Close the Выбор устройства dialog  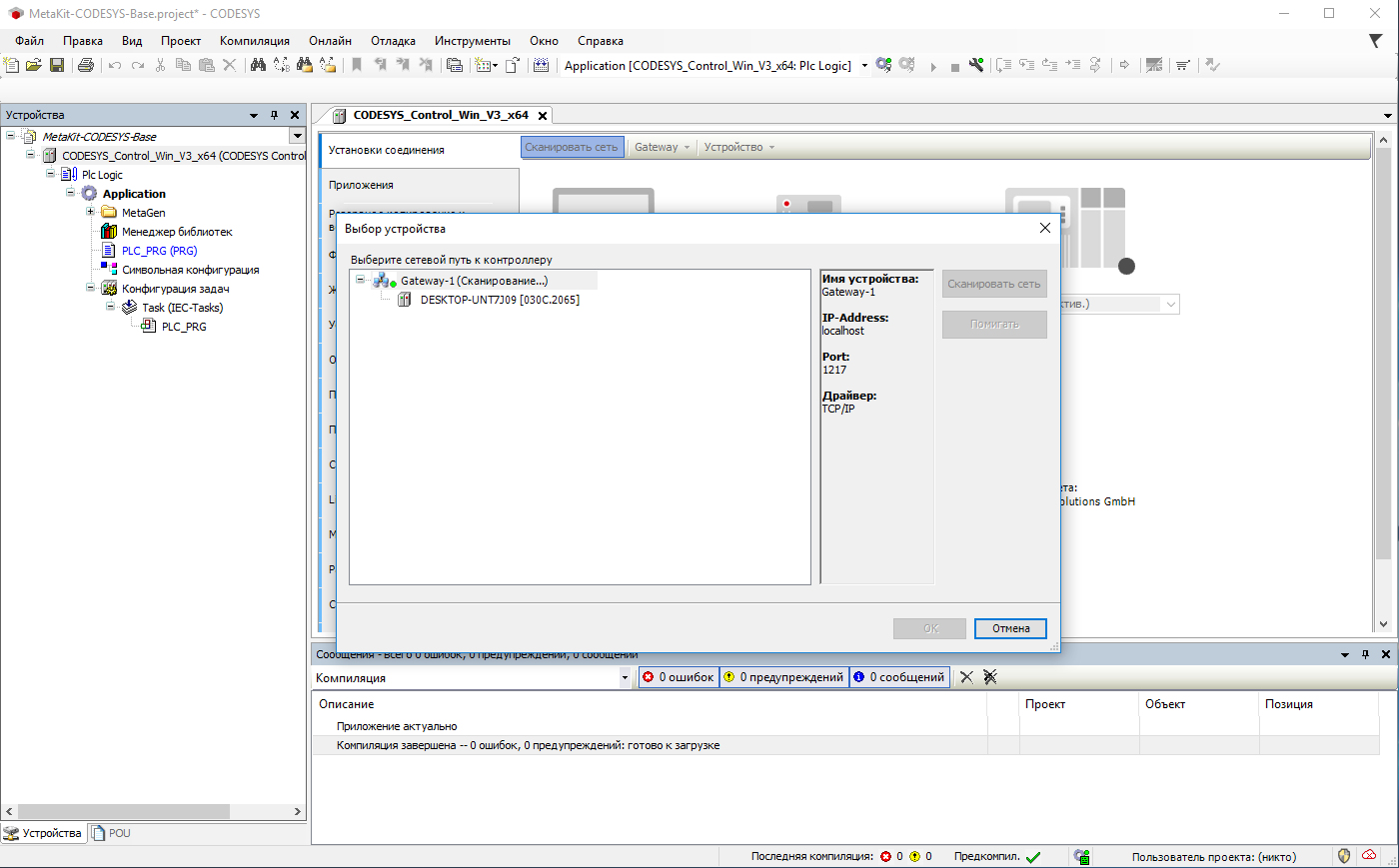(x=1045, y=228)
